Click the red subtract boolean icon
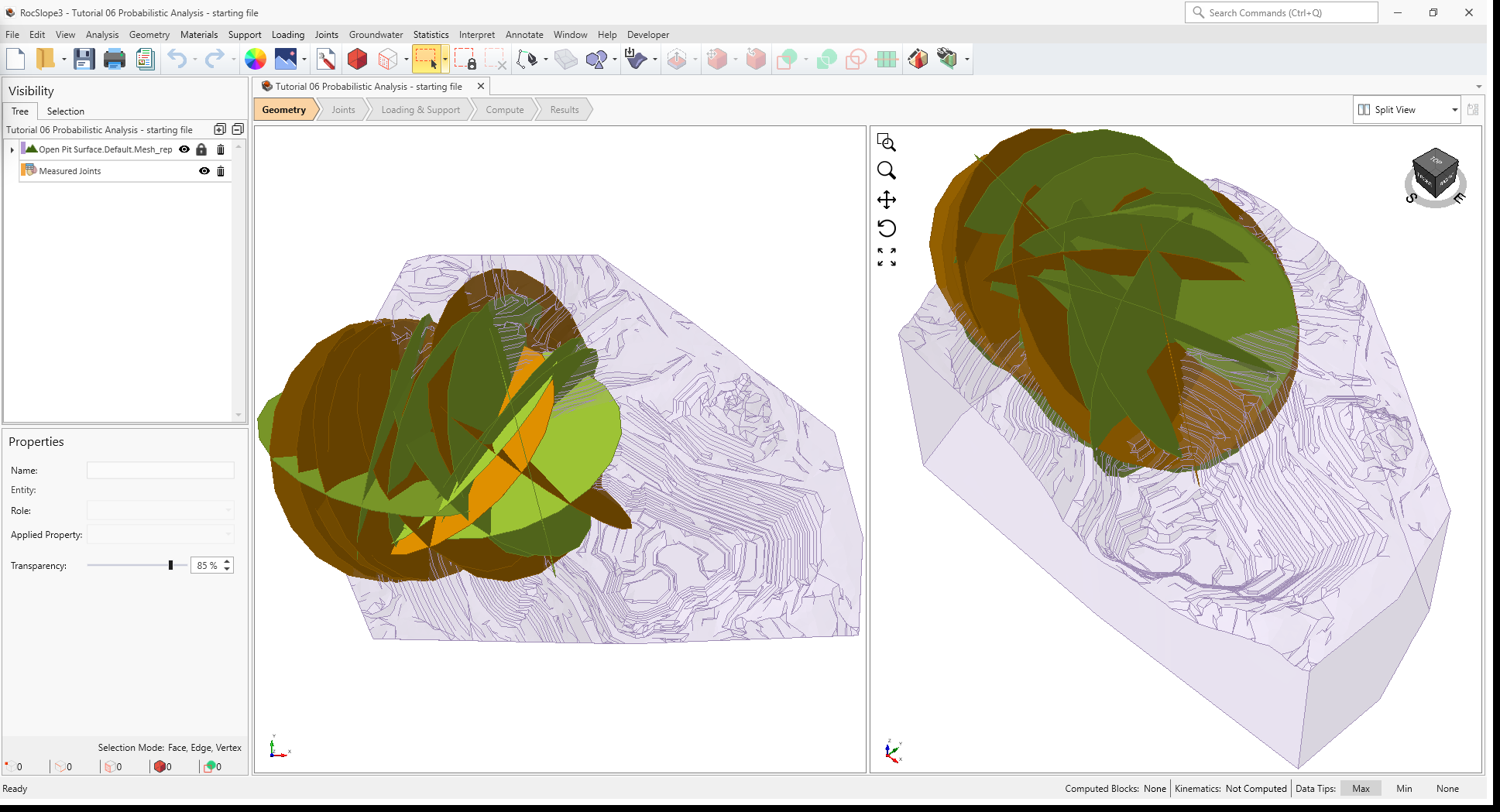This screenshot has width=1500, height=812. pos(856,59)
